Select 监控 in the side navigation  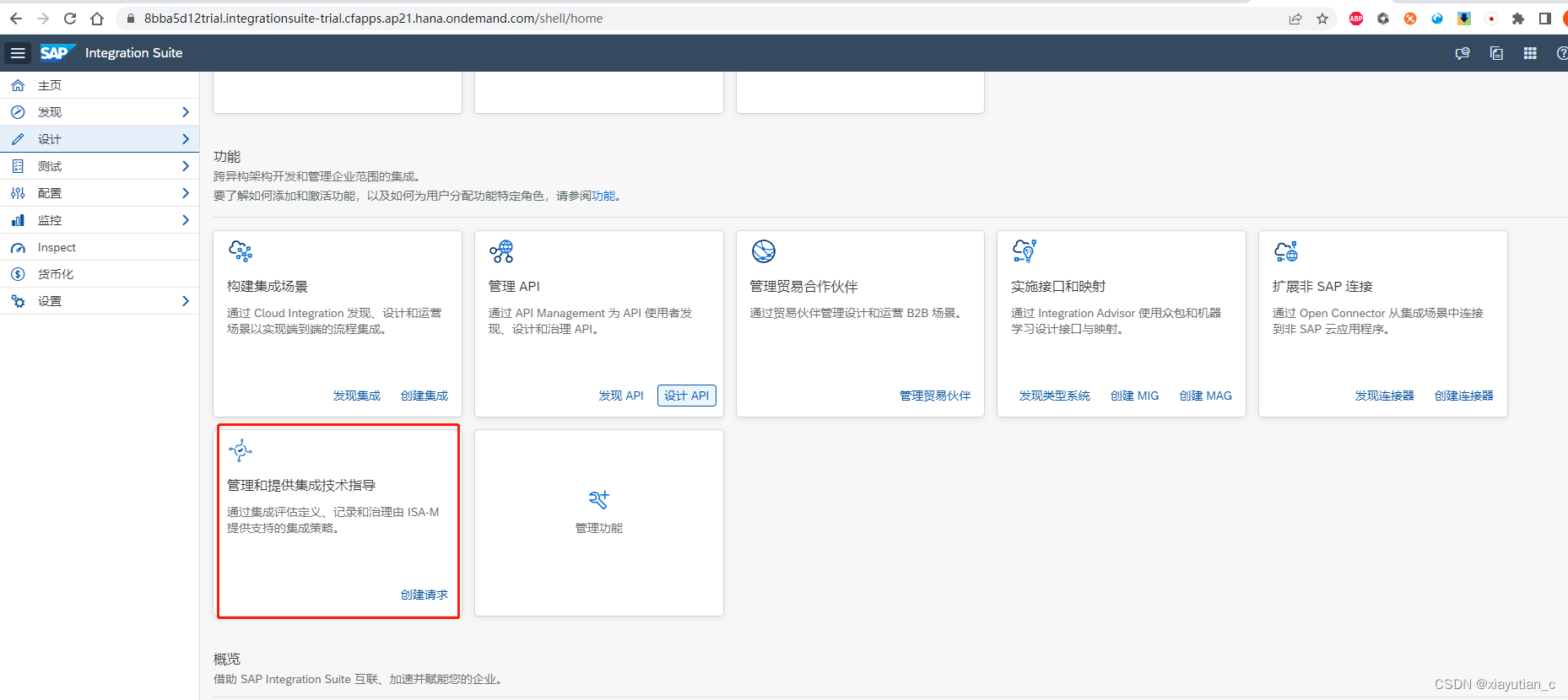(x=100, y=220)
